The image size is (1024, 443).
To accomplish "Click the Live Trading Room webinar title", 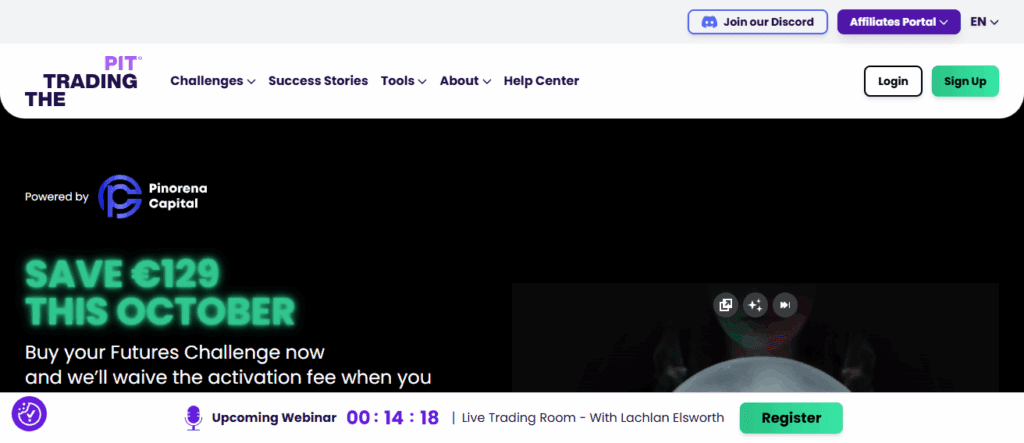I will coord(592,418).
